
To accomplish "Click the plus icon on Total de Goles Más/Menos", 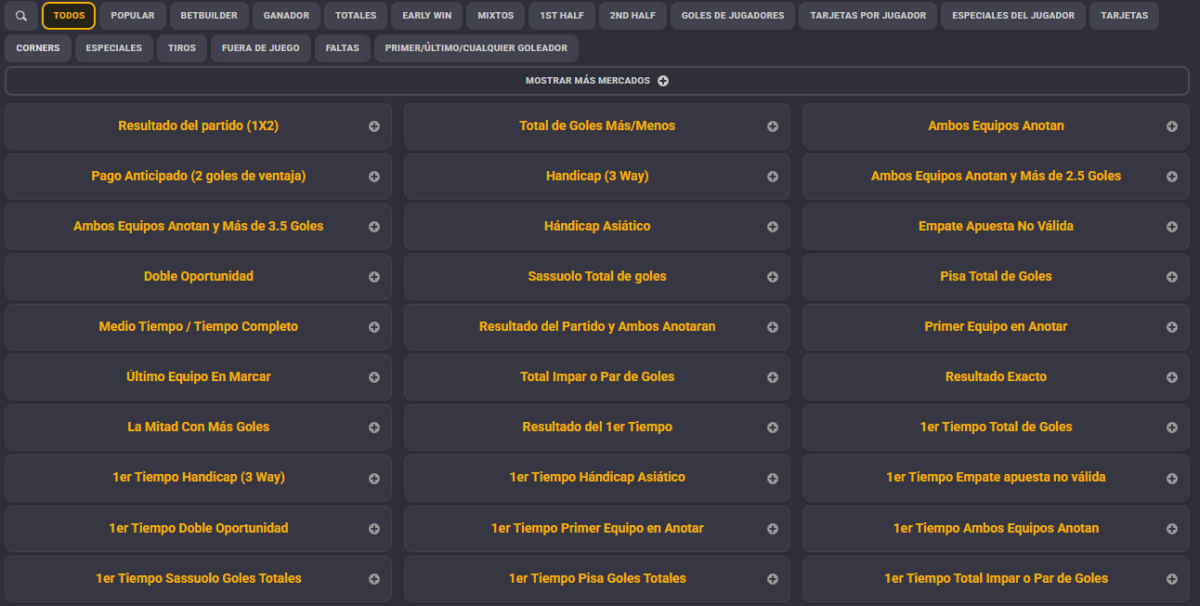I will pyautogui.click(x=773, y=127).
